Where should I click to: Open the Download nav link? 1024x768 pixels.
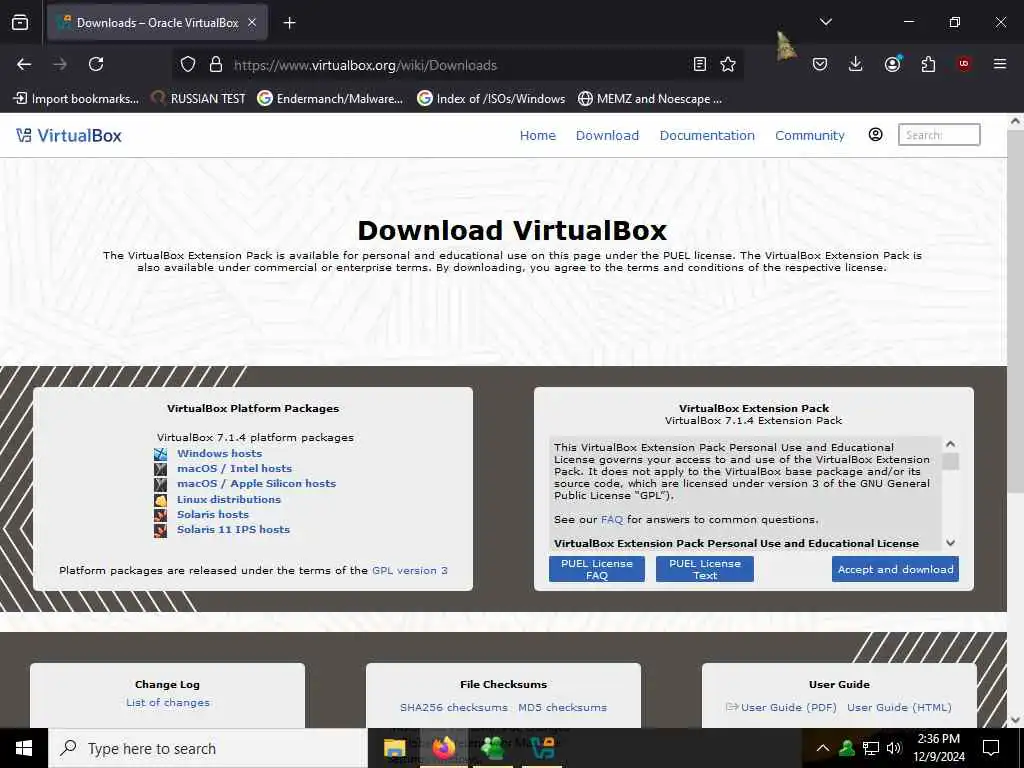tap(607, 135)
